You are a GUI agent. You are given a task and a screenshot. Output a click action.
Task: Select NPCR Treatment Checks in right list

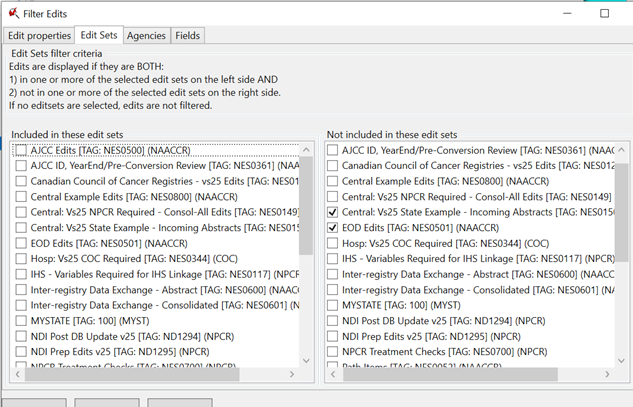pyautogui.click(x=333, y=352)
